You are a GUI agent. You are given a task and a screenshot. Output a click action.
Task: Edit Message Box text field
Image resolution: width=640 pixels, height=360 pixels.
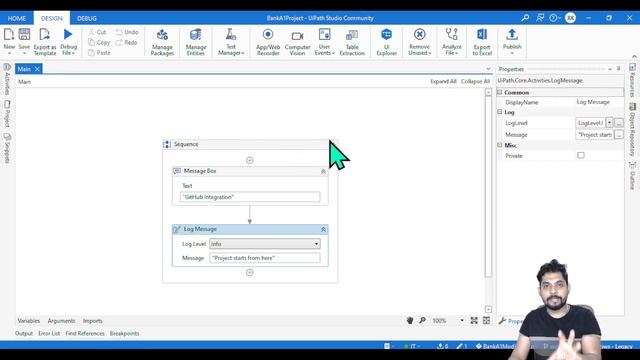(x=250, y=197)
